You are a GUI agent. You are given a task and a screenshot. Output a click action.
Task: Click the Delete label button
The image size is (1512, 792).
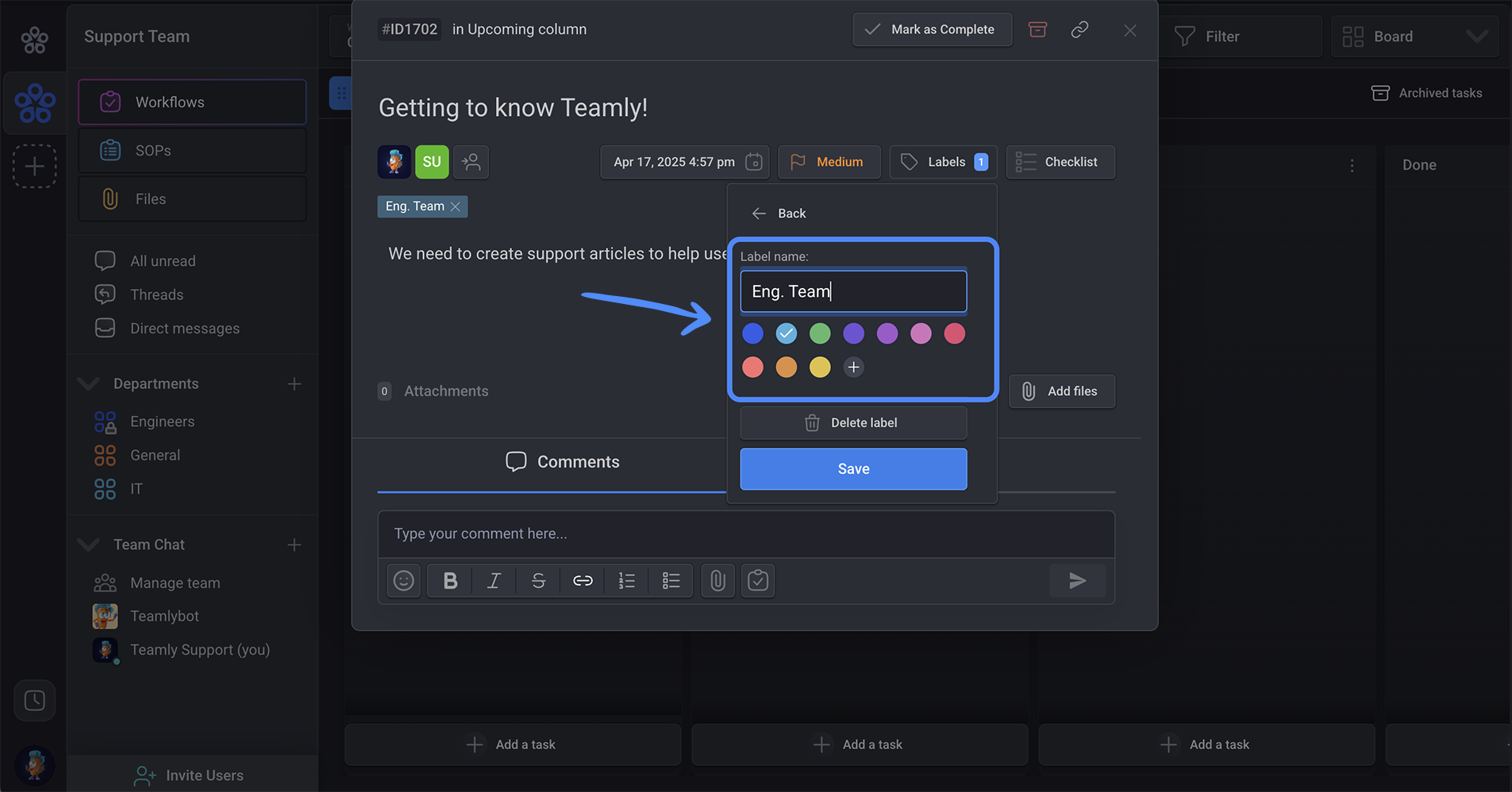click(853, 423)
